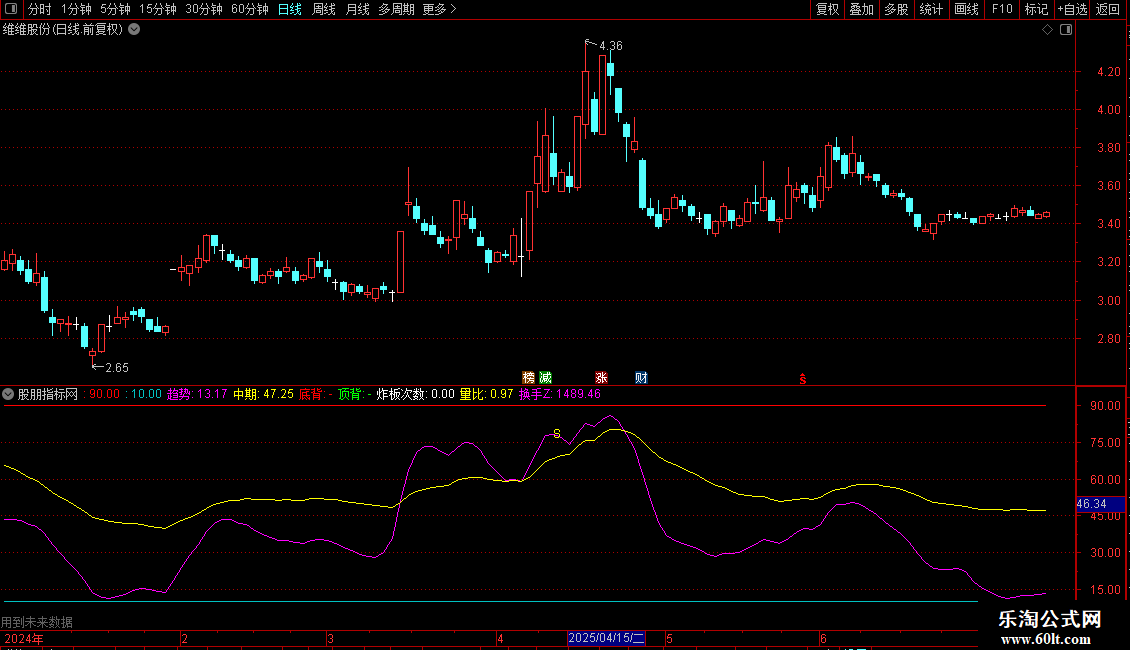Add stock via +自选 button
This screenshot has width=1130, height=650.
pos(1072,9)
